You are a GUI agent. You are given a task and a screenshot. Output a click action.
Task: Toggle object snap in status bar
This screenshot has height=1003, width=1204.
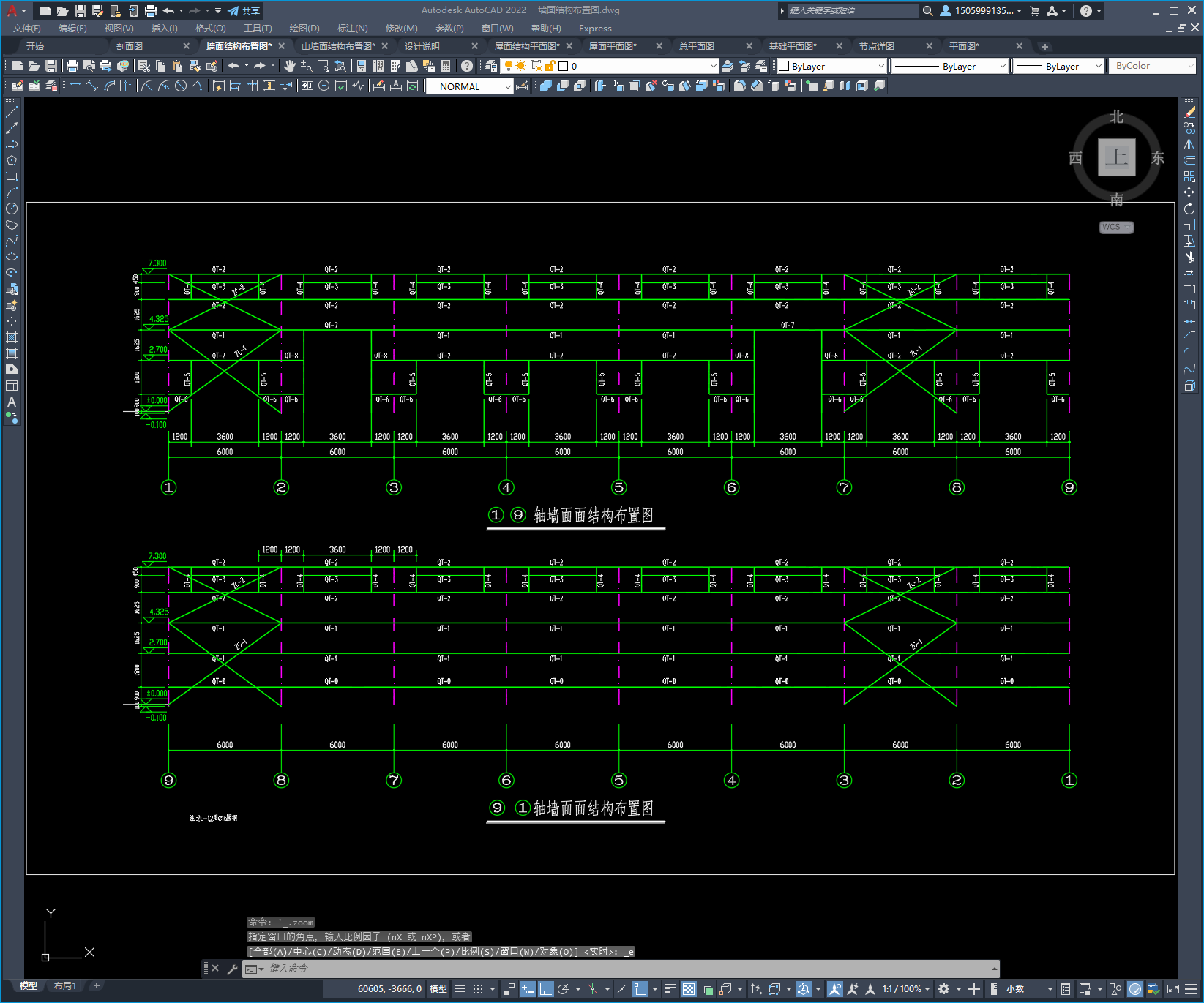click(640, 989)
